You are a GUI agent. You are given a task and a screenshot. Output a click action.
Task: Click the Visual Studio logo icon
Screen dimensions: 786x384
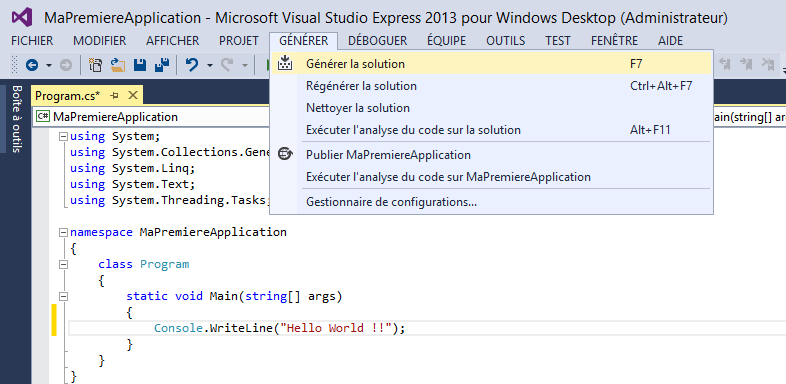(x=22, y=18)
